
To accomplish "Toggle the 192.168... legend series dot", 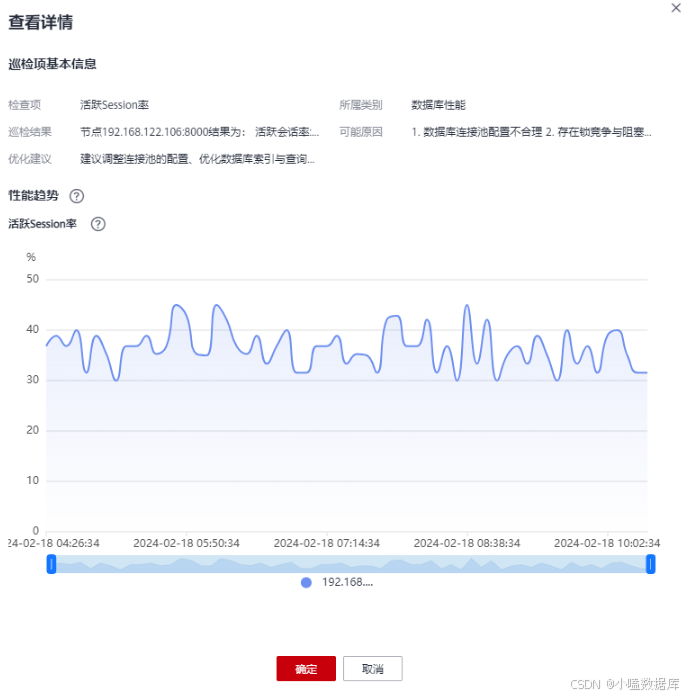I will [306, 583].
